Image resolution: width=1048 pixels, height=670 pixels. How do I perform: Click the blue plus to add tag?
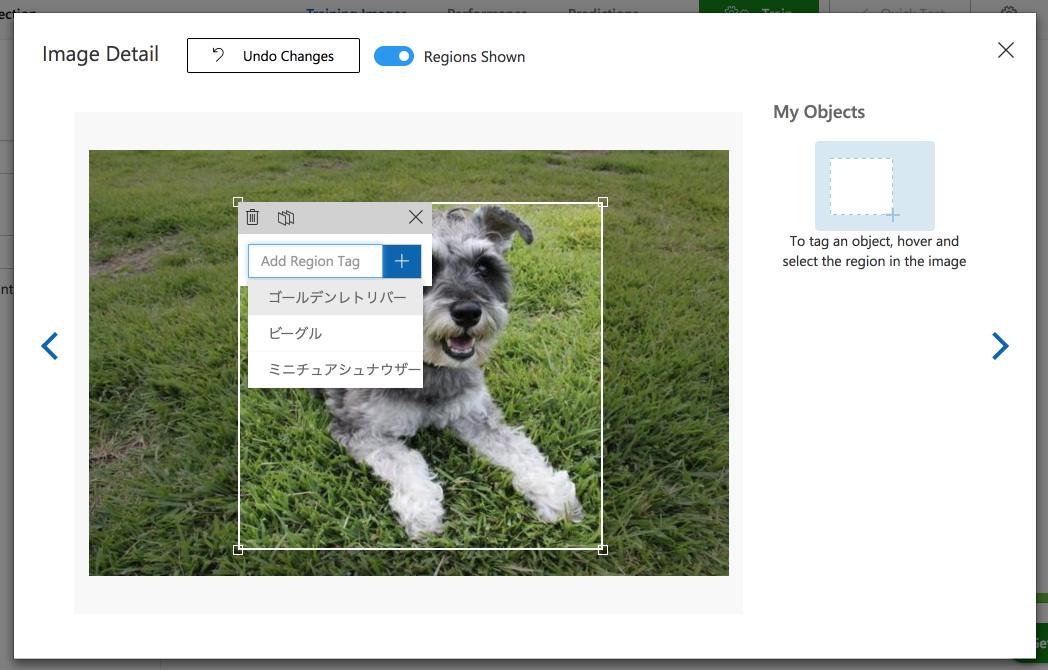coord(401,260)
